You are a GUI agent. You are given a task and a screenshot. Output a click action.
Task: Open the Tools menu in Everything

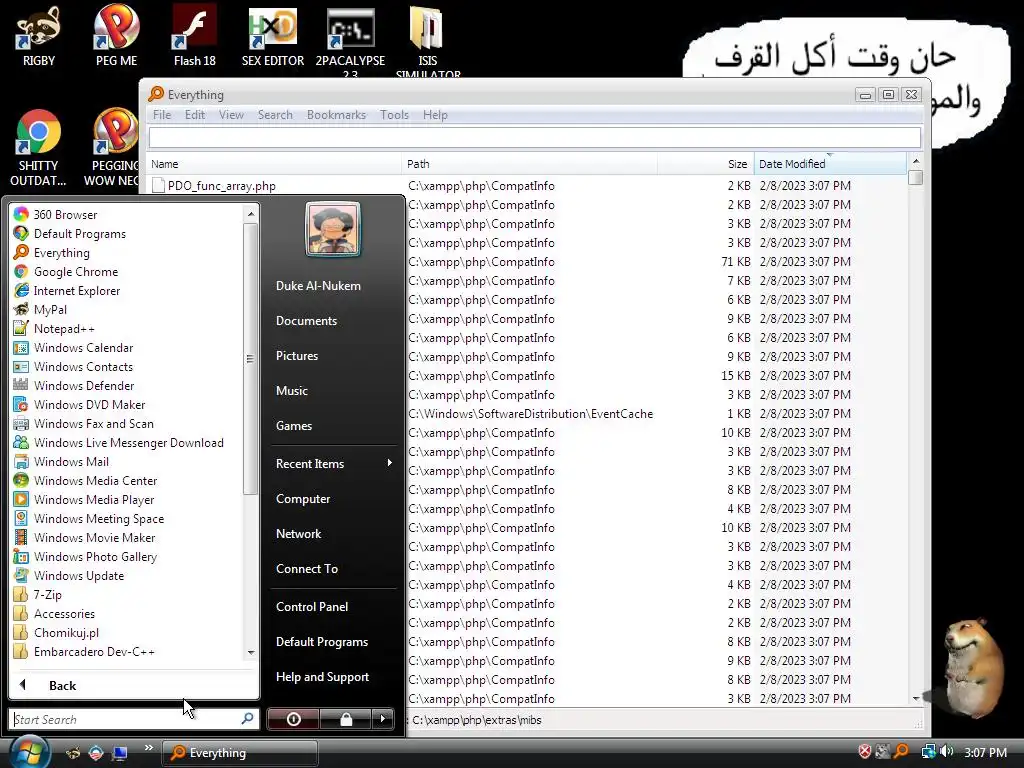point(394,115)
